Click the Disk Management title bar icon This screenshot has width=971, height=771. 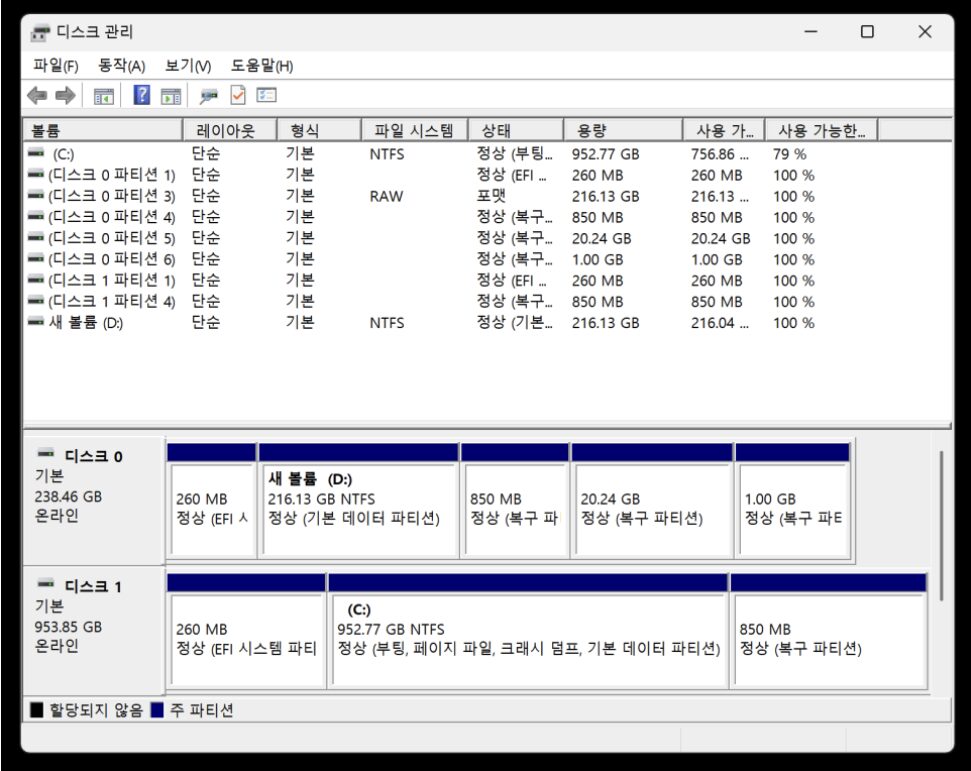tap(41, 33)
